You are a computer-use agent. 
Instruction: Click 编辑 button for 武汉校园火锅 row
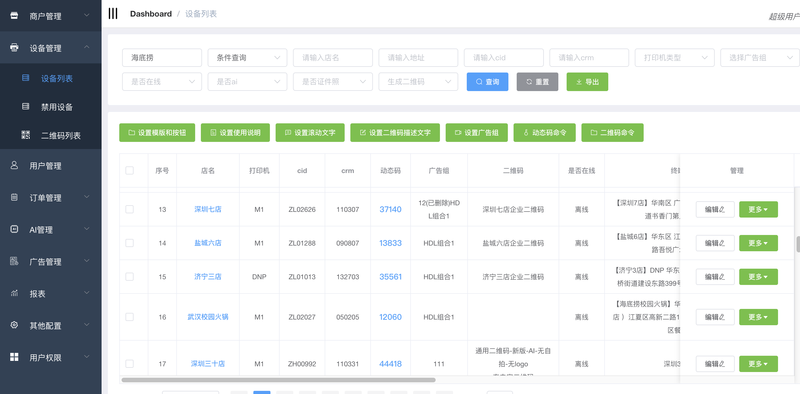click(x=715, y=317)
